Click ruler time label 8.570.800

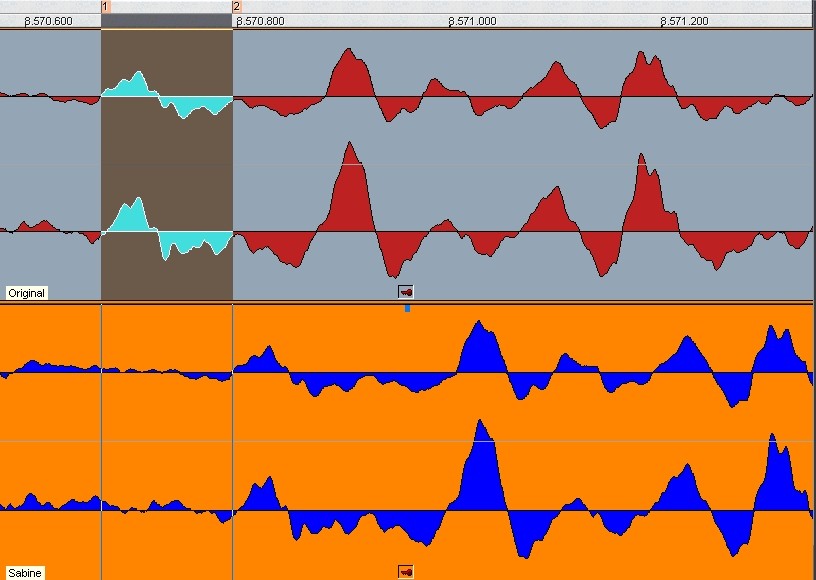[260, 21]
